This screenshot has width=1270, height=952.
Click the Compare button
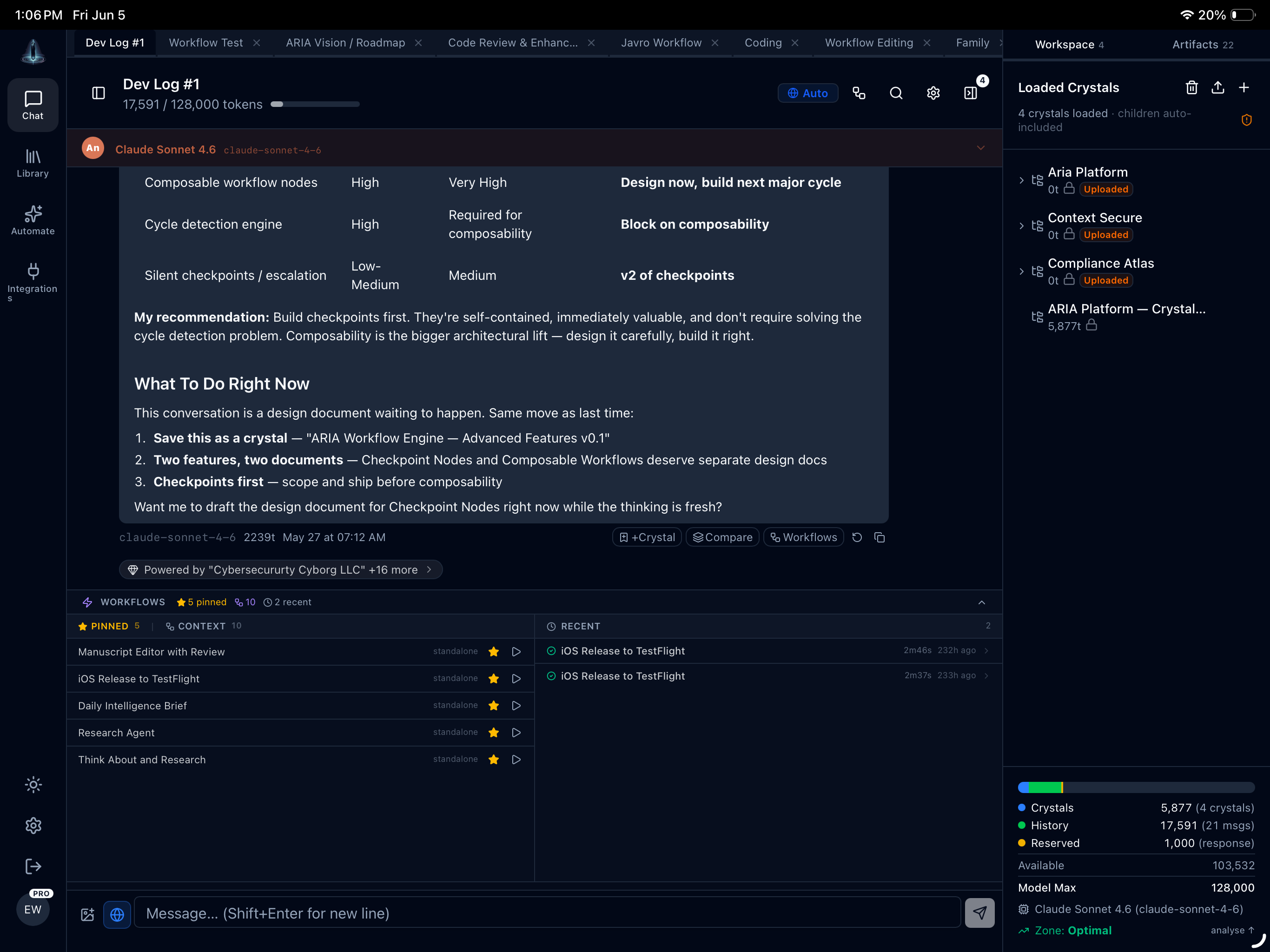coord(722,537)
